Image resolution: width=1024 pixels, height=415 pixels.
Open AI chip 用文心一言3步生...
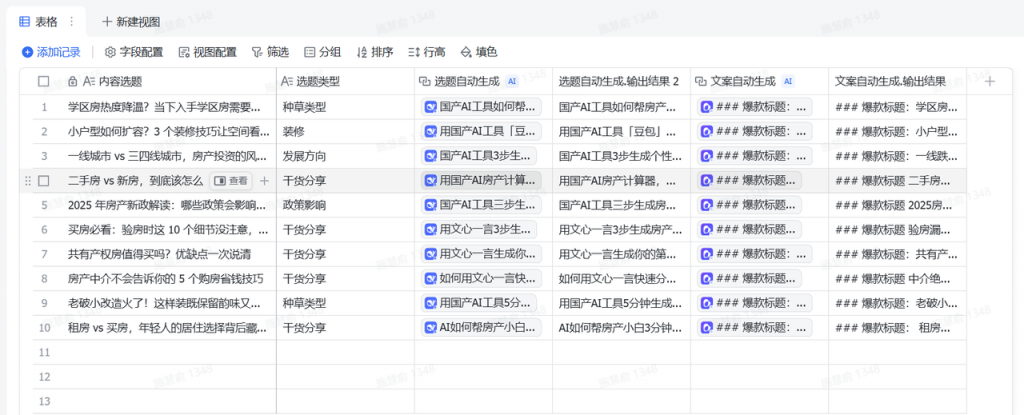[481, 229]
